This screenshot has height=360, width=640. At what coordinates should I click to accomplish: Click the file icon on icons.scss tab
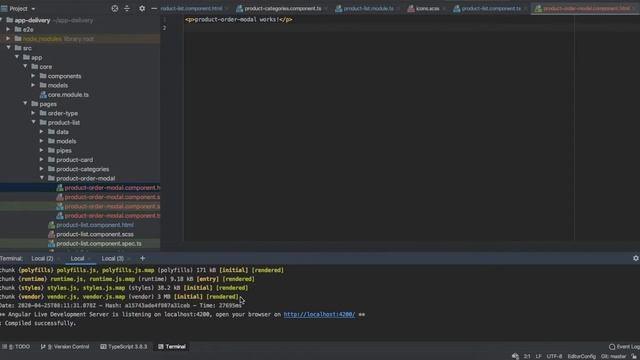[411, 9]
